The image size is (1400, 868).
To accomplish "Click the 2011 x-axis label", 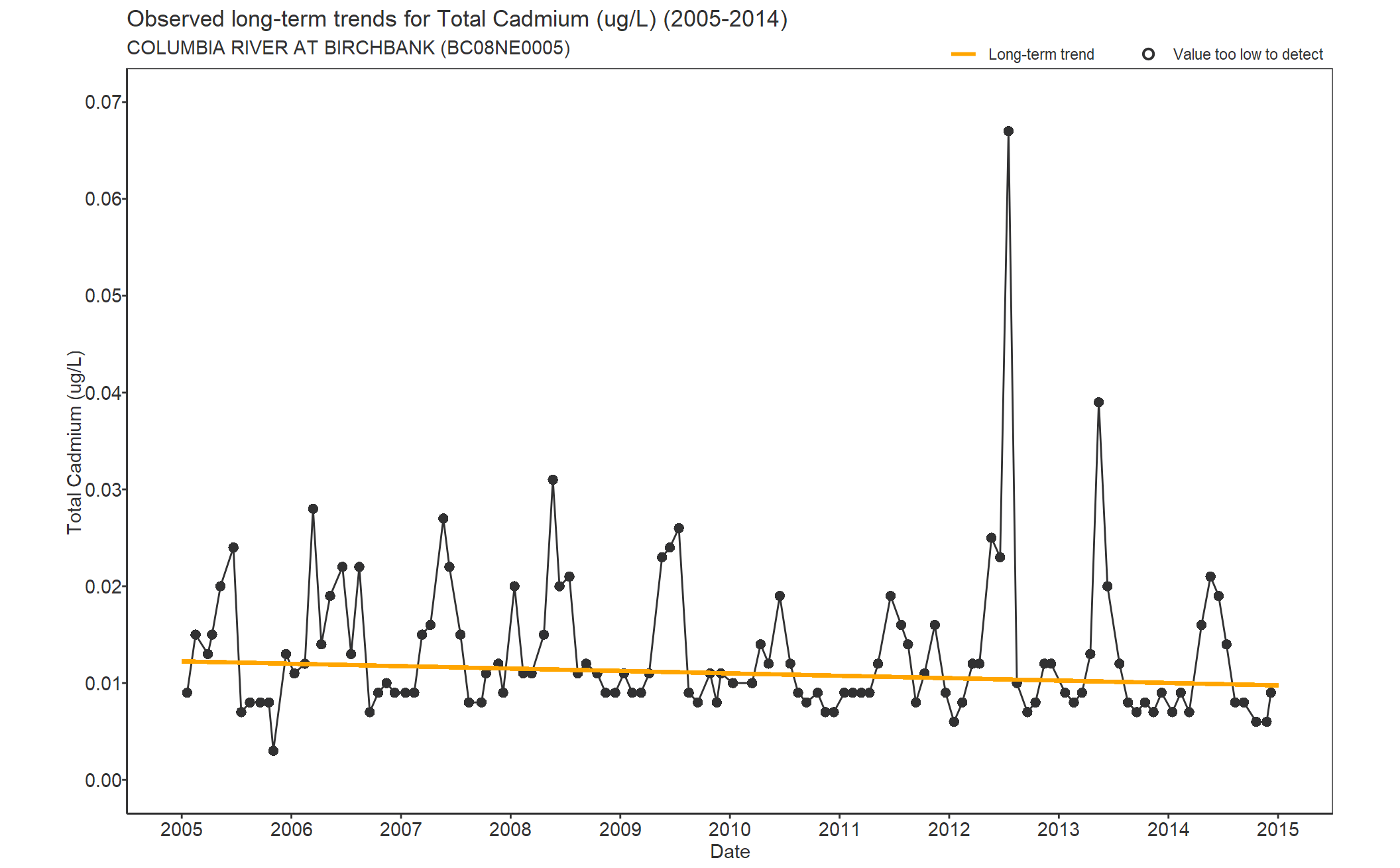I will 839,830.
